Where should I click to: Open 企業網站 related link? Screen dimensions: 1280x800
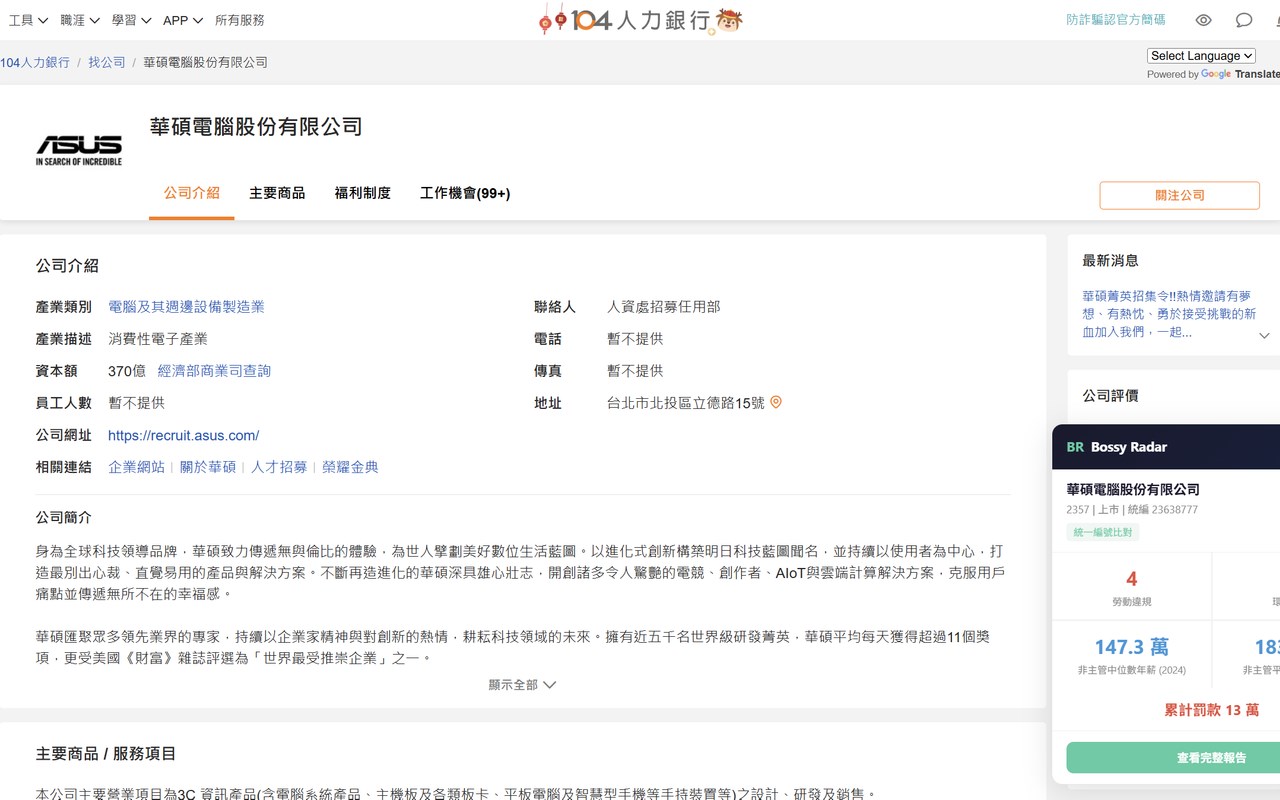[x=136, y=467]
